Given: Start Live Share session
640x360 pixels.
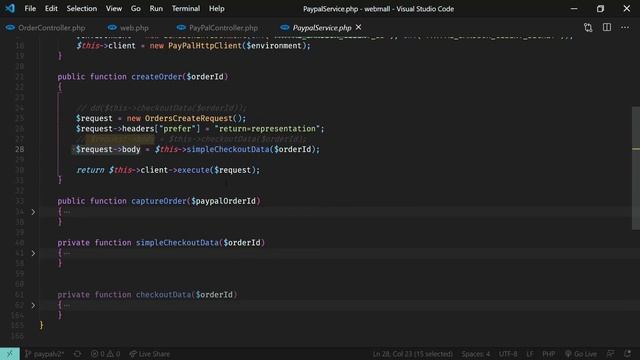Looking at the screenshot, I should 149,354.
